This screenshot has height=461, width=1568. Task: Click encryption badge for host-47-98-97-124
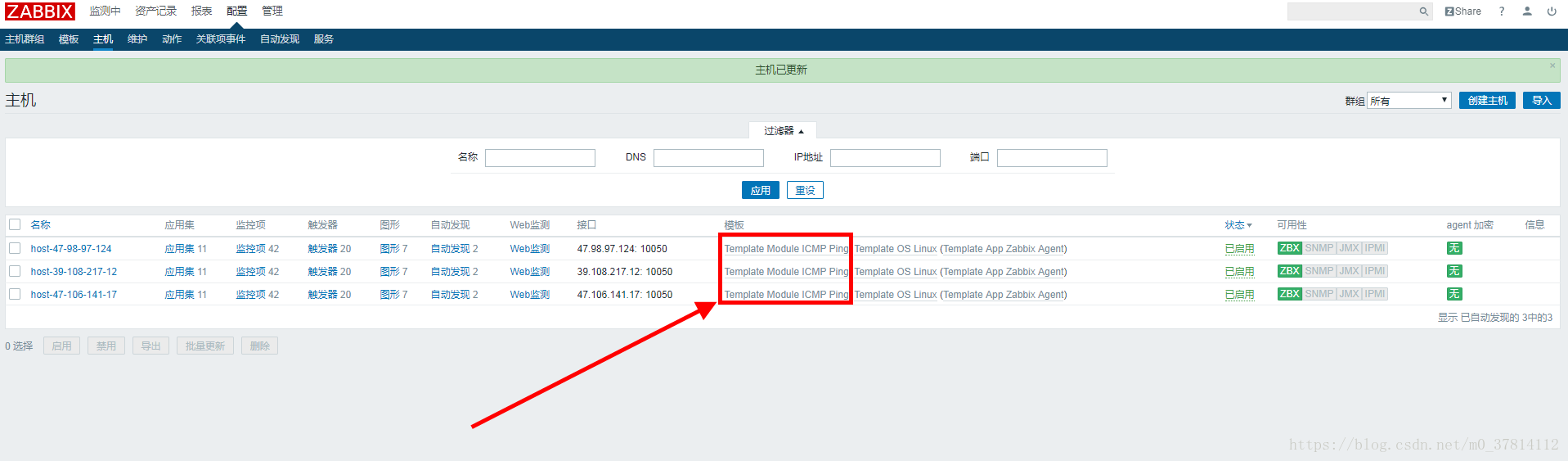pyautogui.click(x=1454, y=248)
